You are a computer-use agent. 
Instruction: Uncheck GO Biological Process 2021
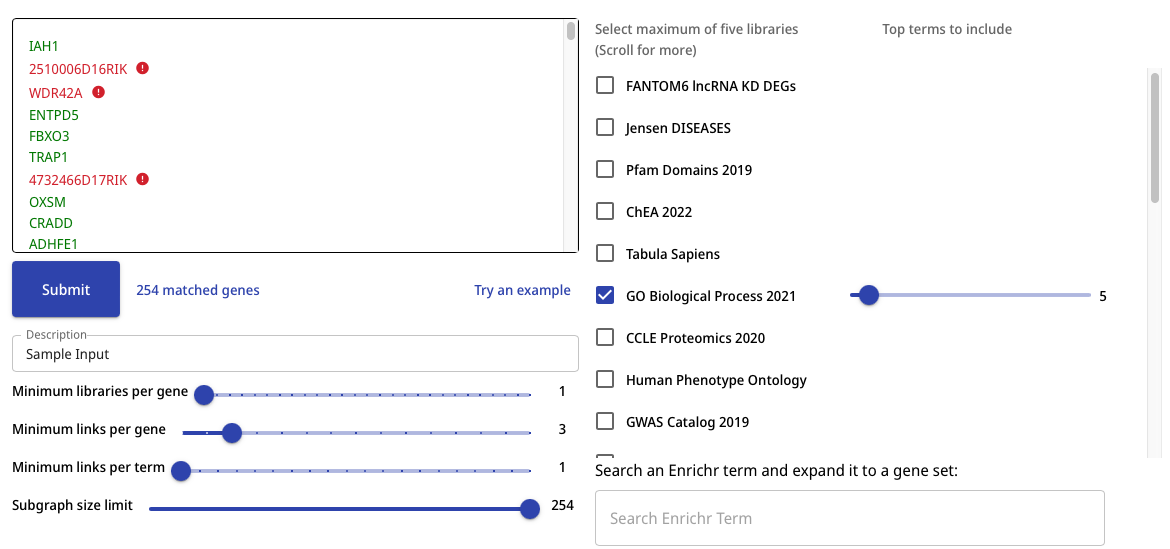605,296
